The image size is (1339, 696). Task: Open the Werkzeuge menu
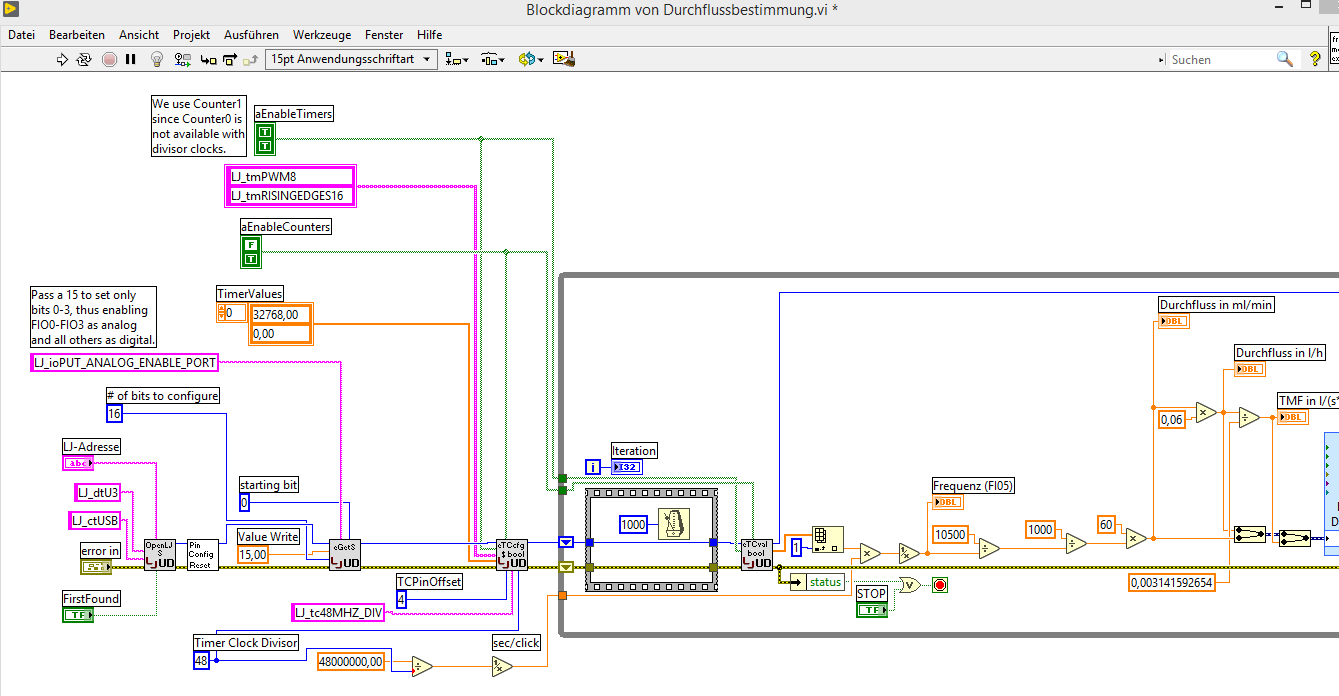322,35
